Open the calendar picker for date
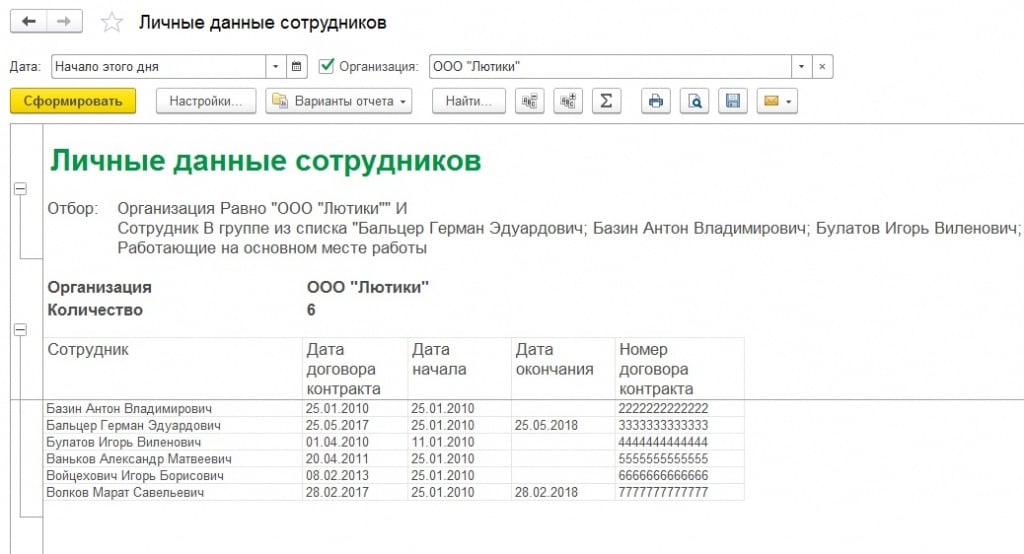The height and width of the screenshot is (554, 1024). 297,67
